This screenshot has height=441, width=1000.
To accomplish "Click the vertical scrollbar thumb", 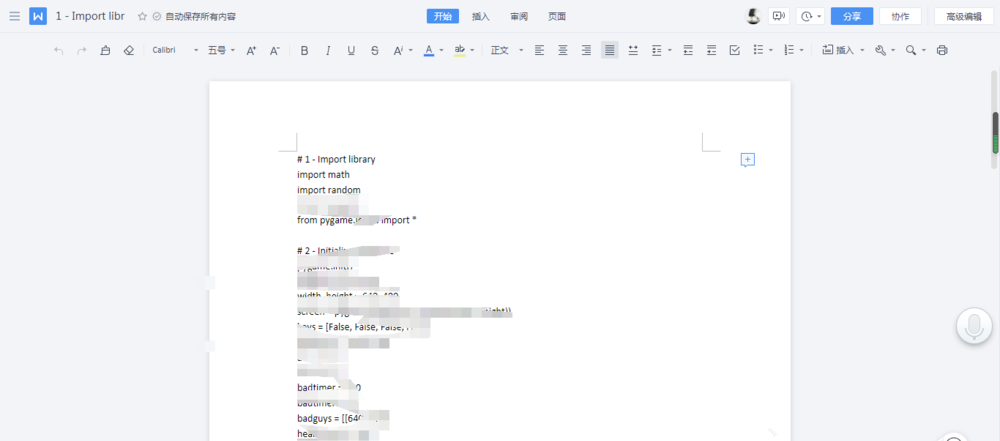I will point(995,133).
